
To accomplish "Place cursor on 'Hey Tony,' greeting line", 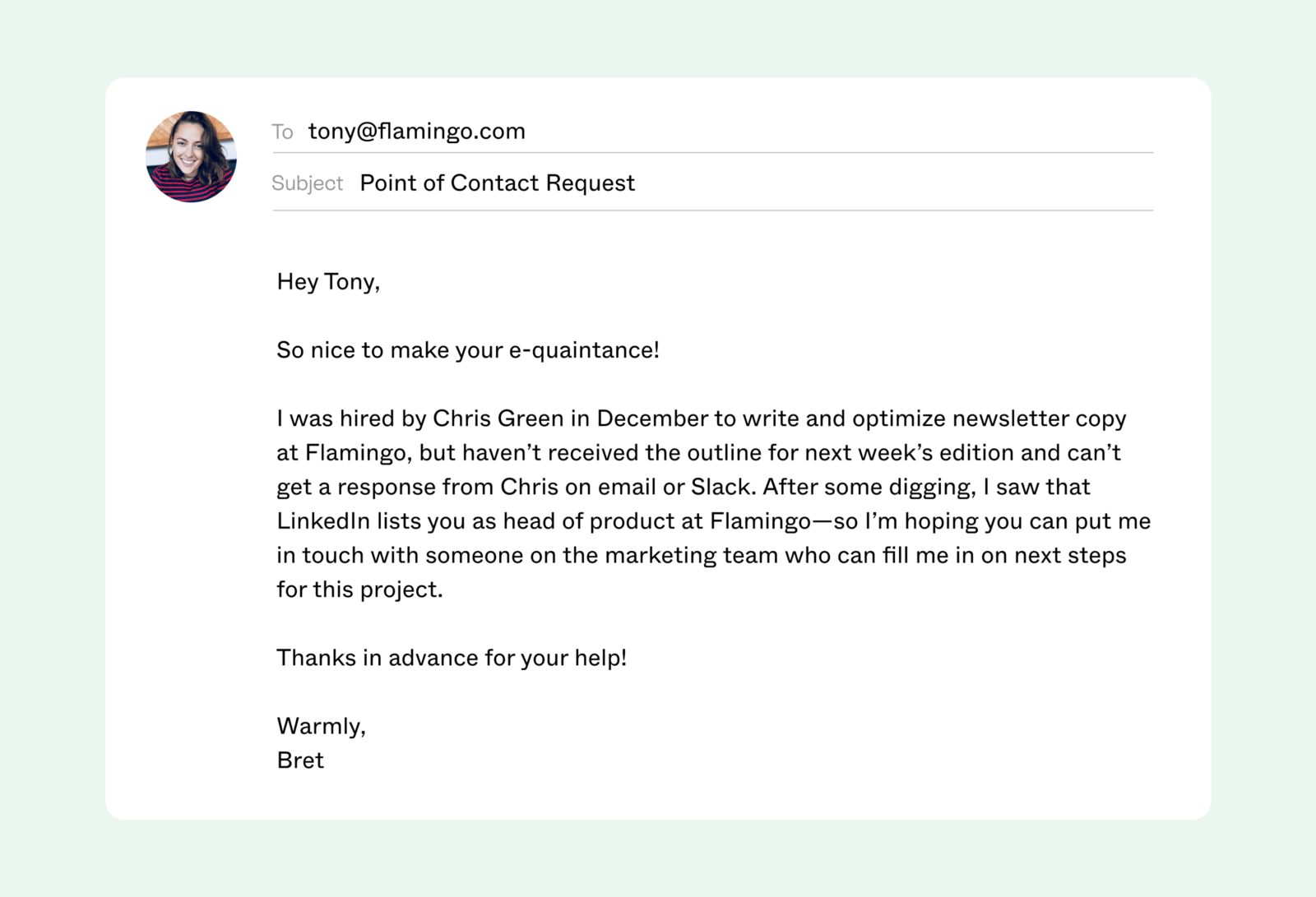I will [328, 282].
